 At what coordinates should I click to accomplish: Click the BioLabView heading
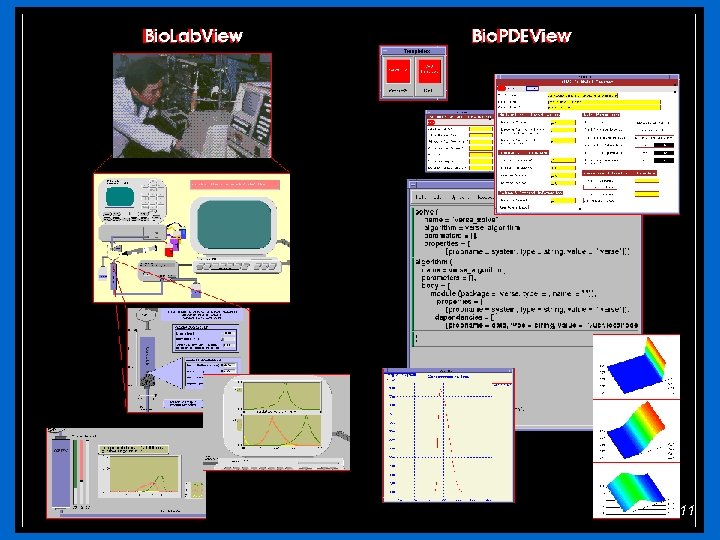[x=192, y=36]
